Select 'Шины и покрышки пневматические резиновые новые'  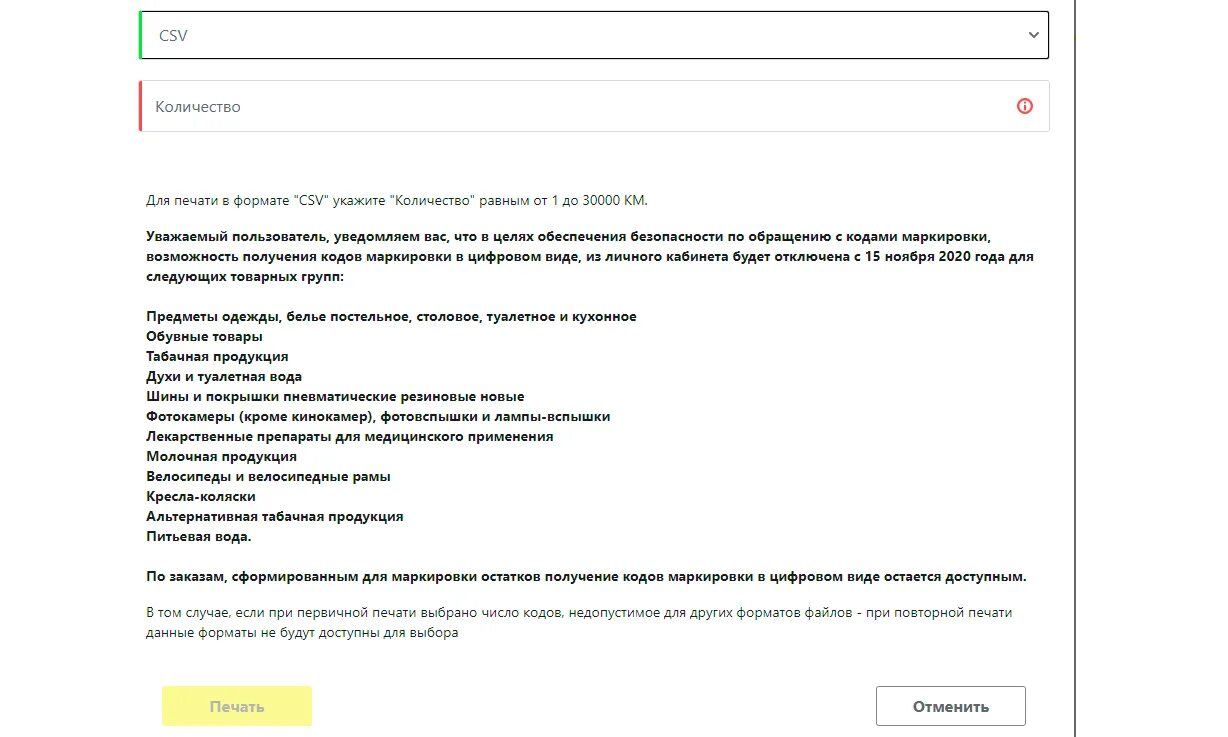pos(335,396)
